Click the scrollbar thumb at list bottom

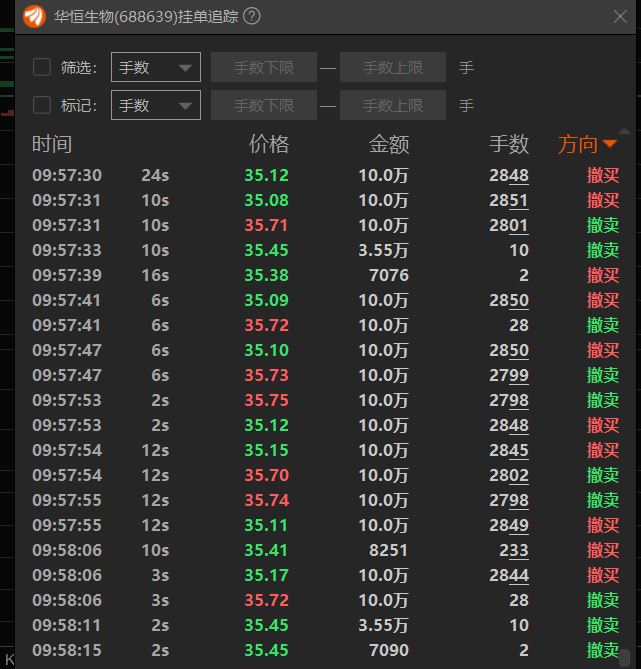coord(625,655)
